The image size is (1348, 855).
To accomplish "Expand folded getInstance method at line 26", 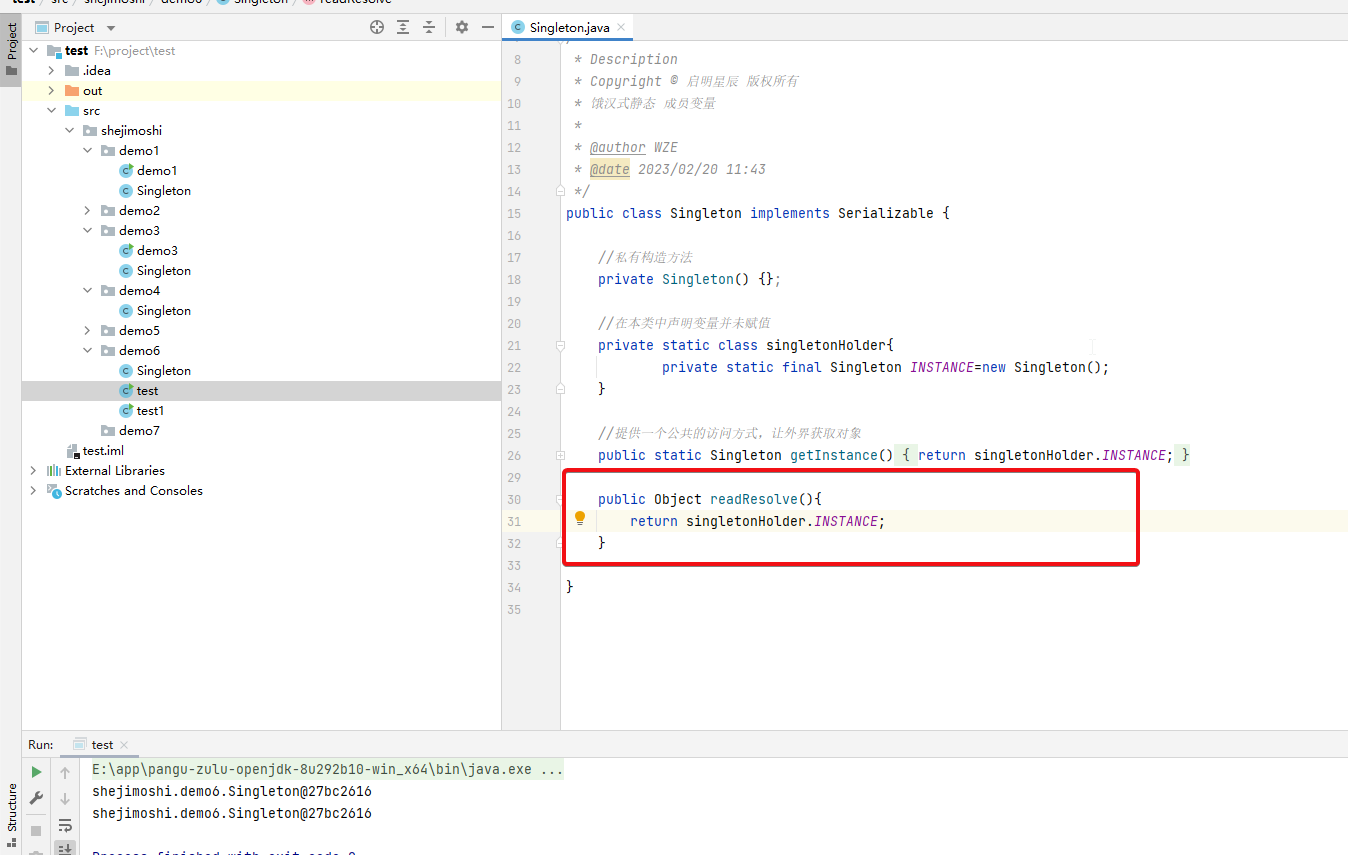I will [x=560, y=455].
